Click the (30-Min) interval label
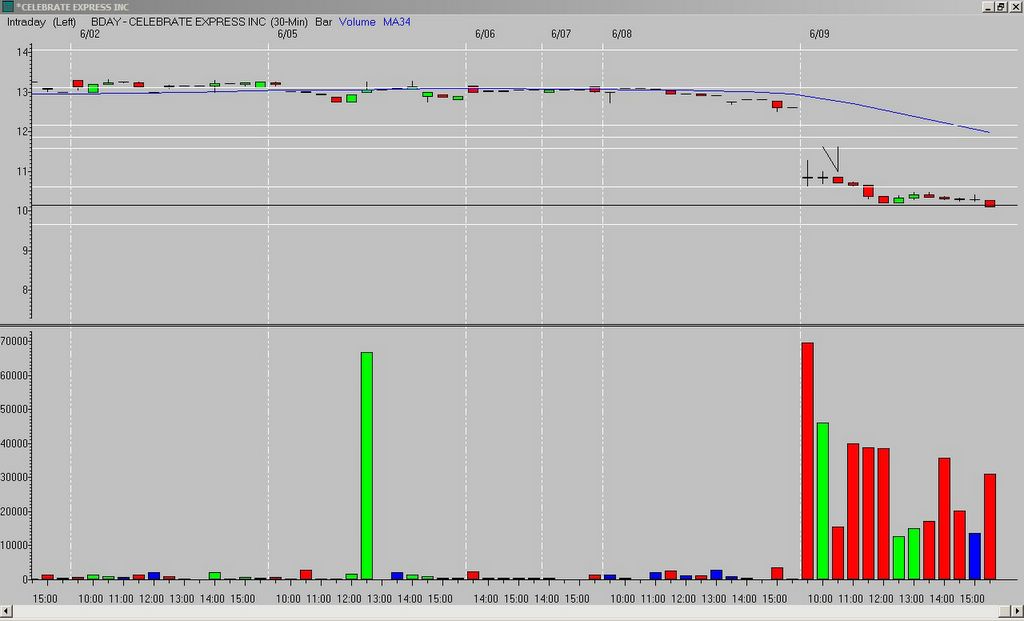 pos(289,22)
